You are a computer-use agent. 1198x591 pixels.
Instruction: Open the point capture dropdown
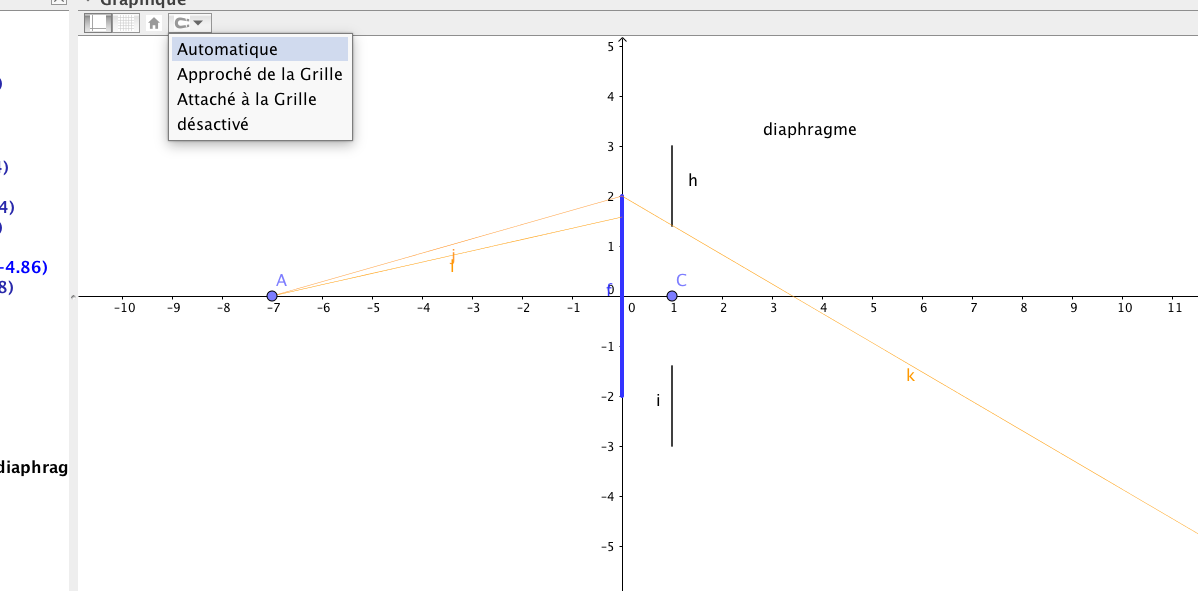coord(190,23)
